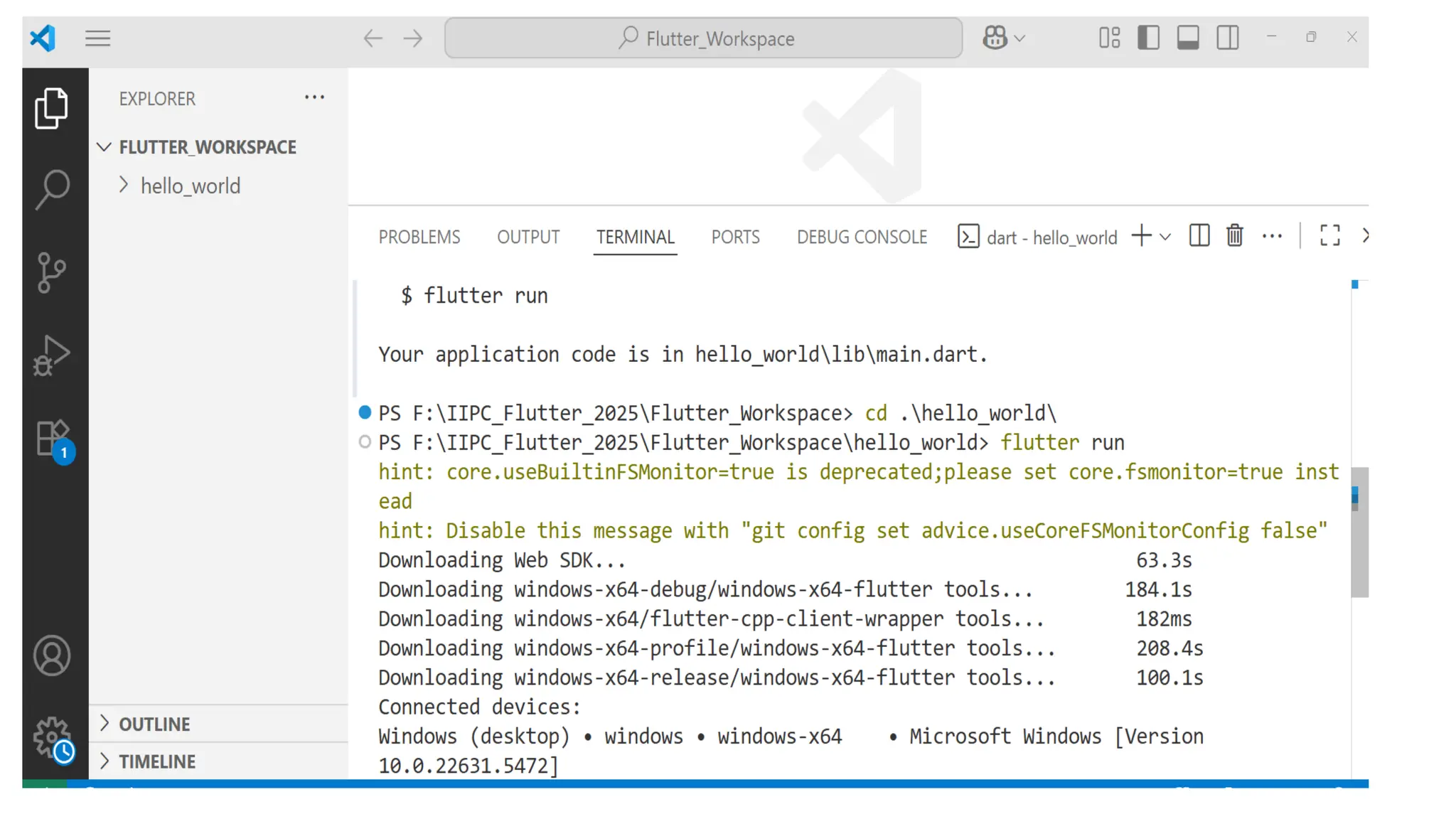This screenshot has height=819, width=1456.
Task: Open the Accounts menu icon
Action: coord(52,655)
